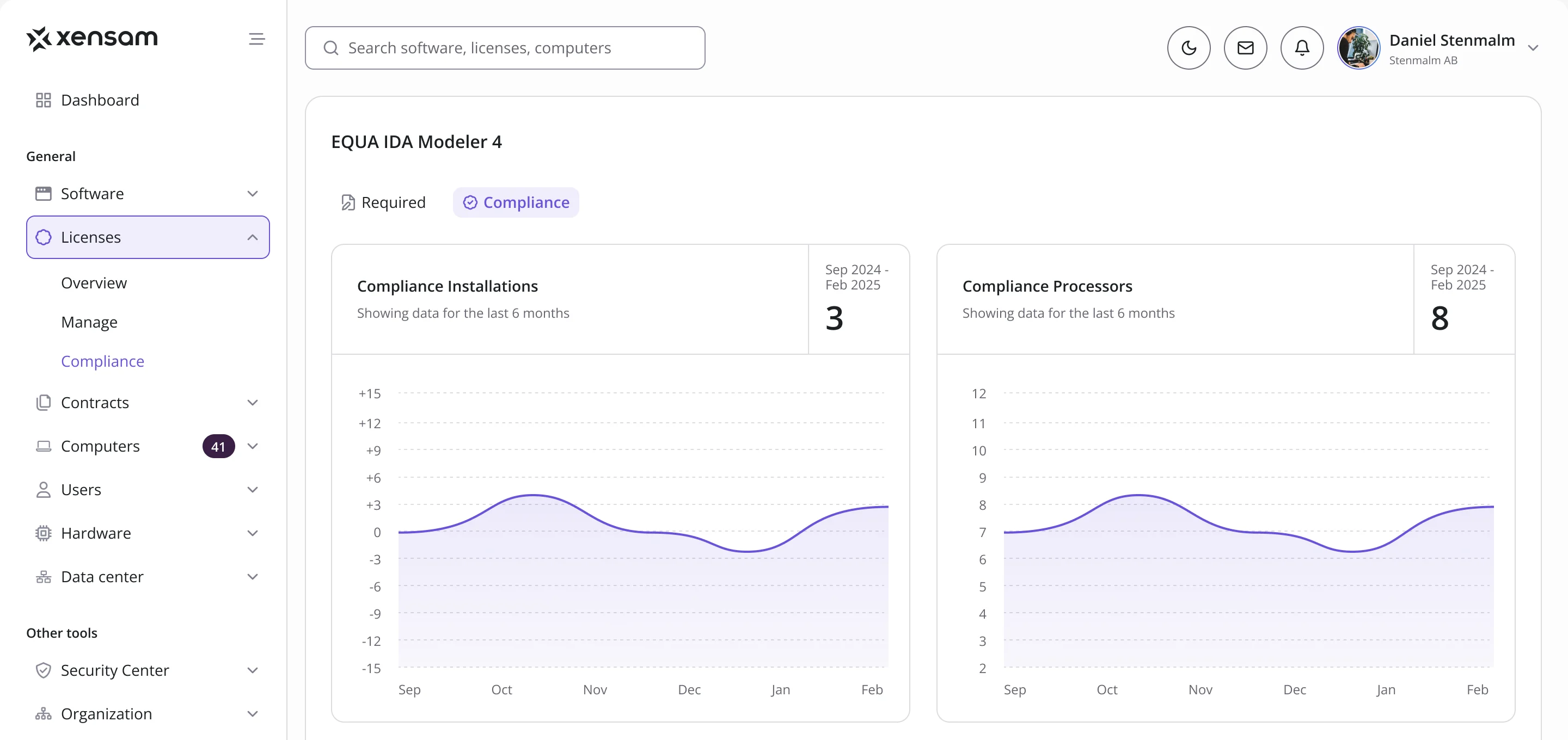1568x740 pixels.
Task: Click 12 axis label on Processors chart
Action: pyautogui.click(x=979, y=394)
